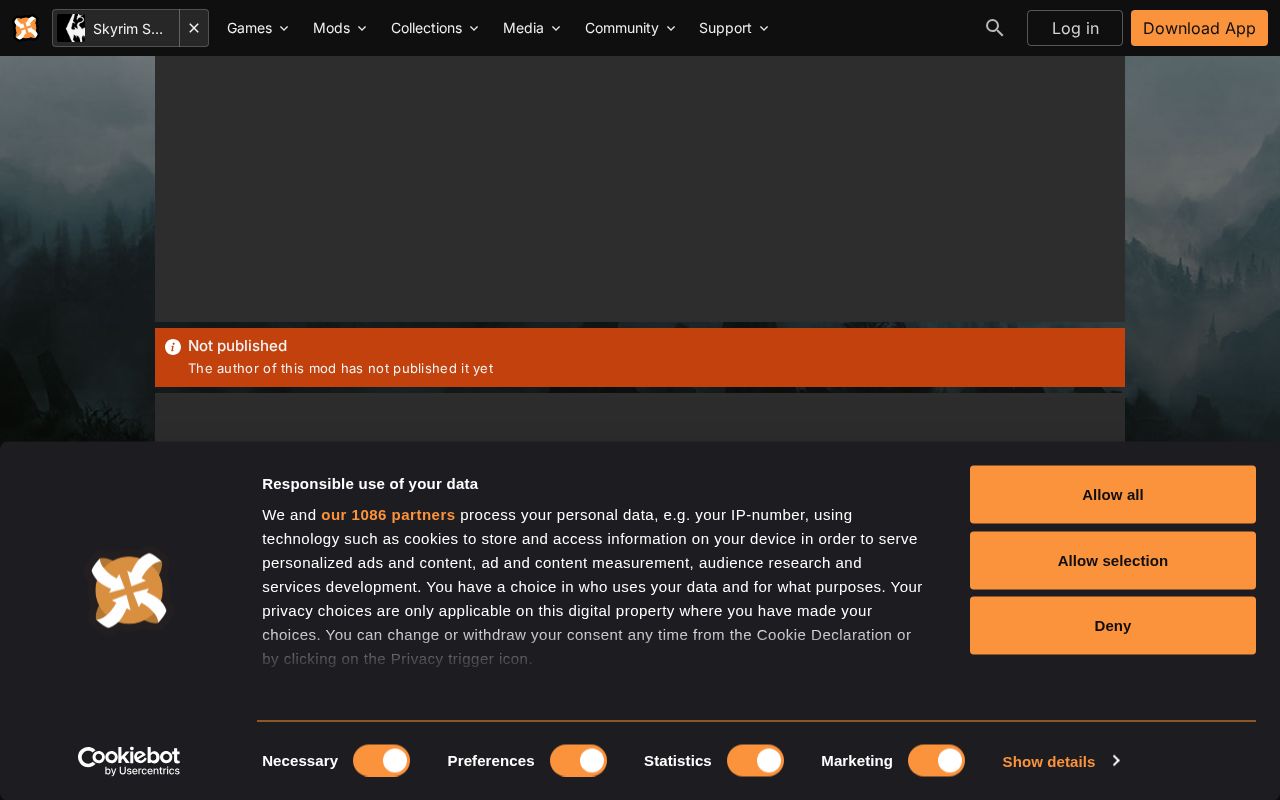Image resolution: width=1280 pixels, height=800 pixels.
Task: Turn off the Statistics cookies switch
Action: tap(755, 761)
